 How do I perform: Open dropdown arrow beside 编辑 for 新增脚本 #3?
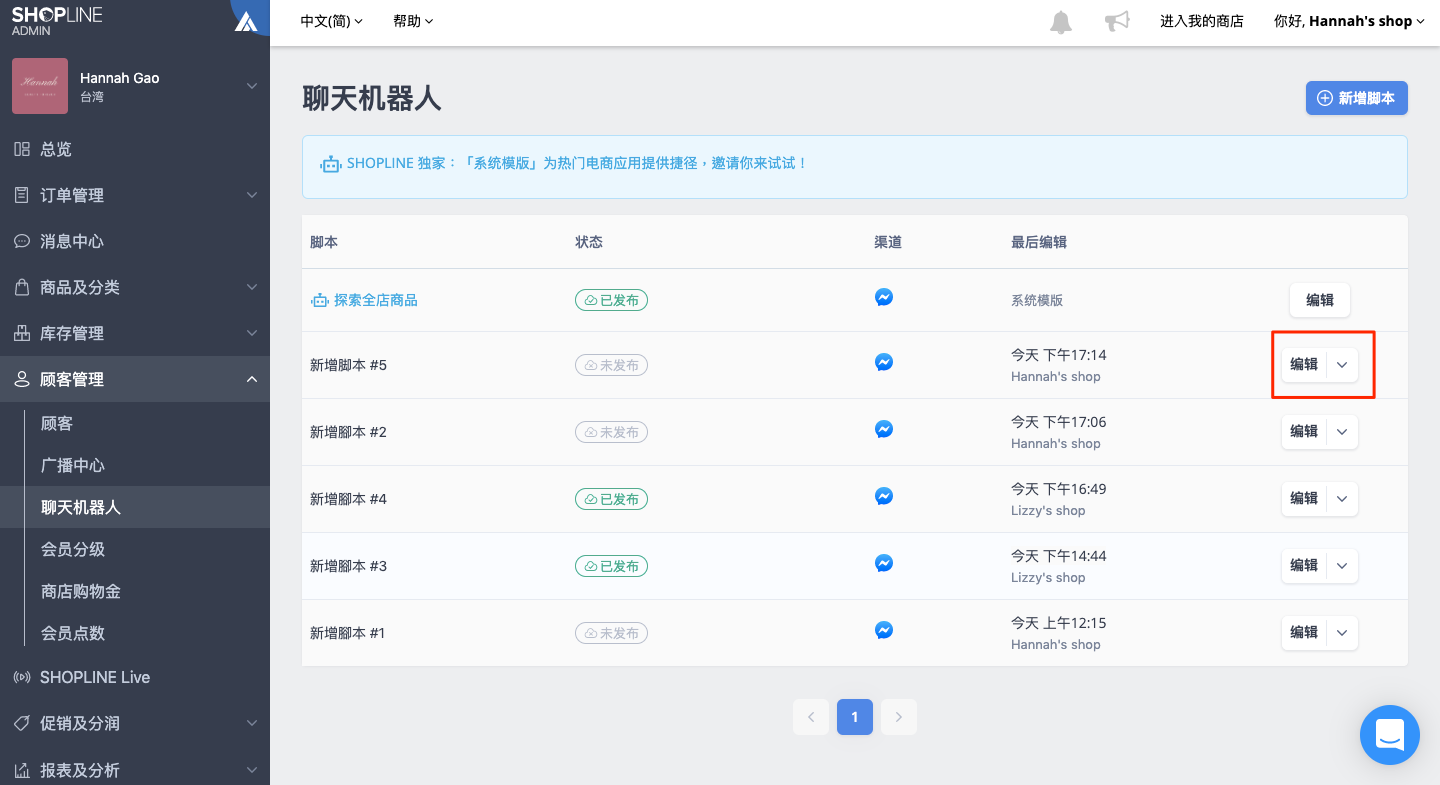click(x=1342, y=566)
